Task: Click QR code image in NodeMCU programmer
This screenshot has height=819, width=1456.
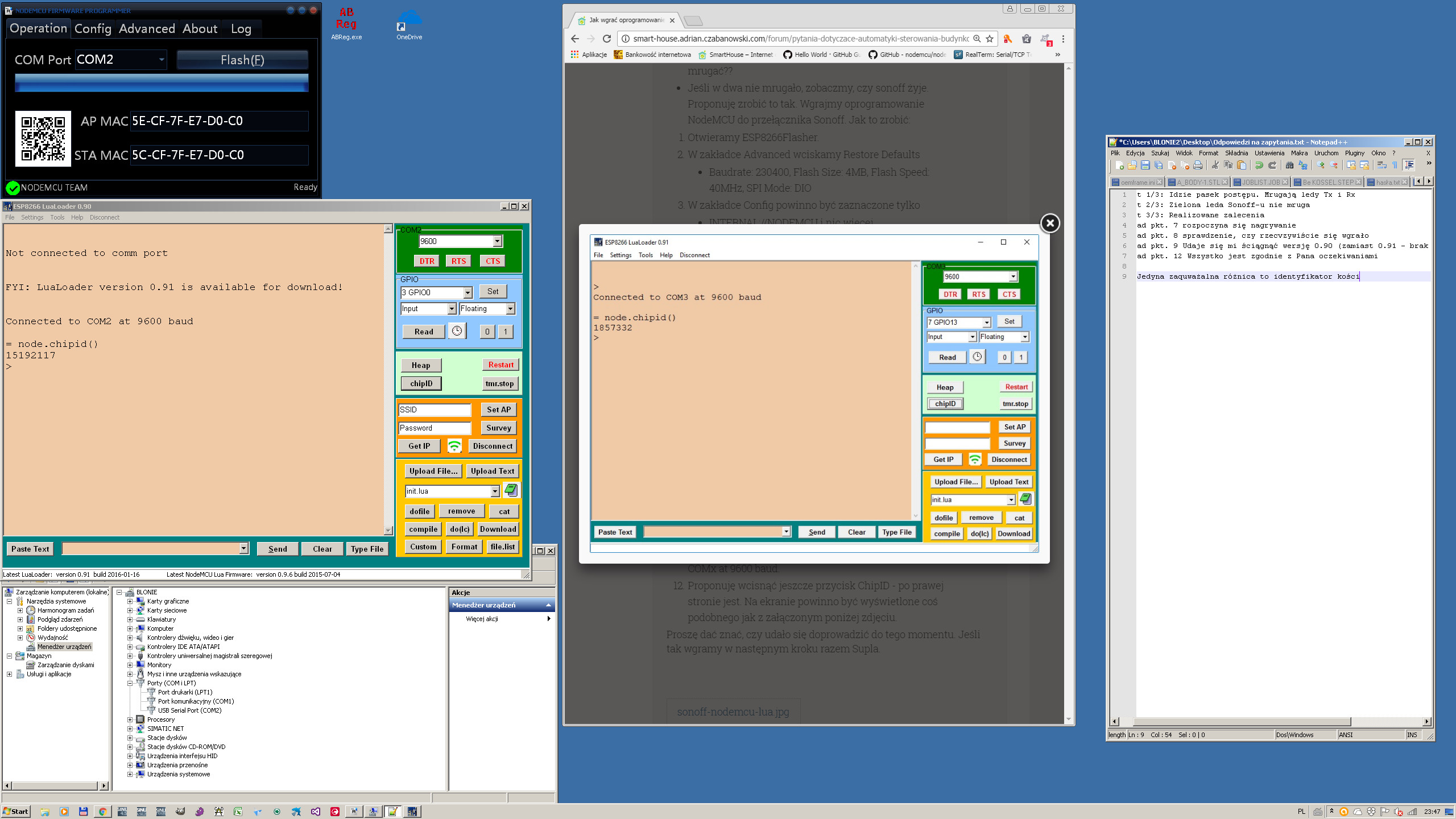Action: (x=43, y=138)
